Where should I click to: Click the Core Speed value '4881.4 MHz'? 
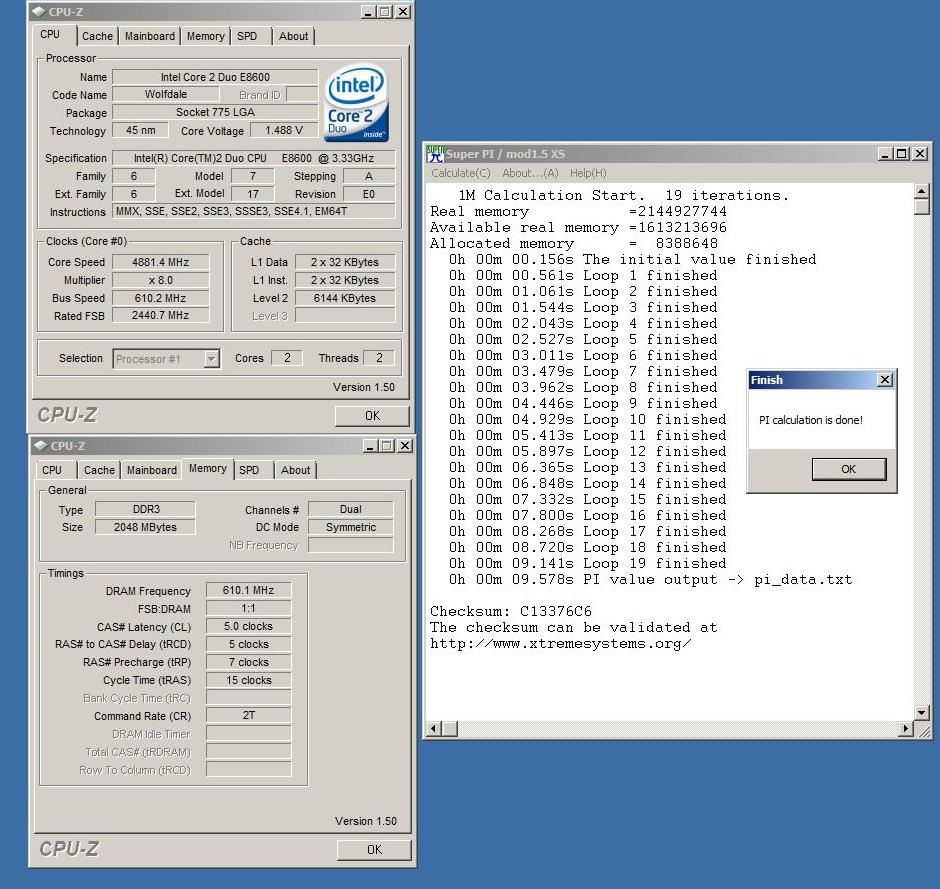tap(161, 262)
